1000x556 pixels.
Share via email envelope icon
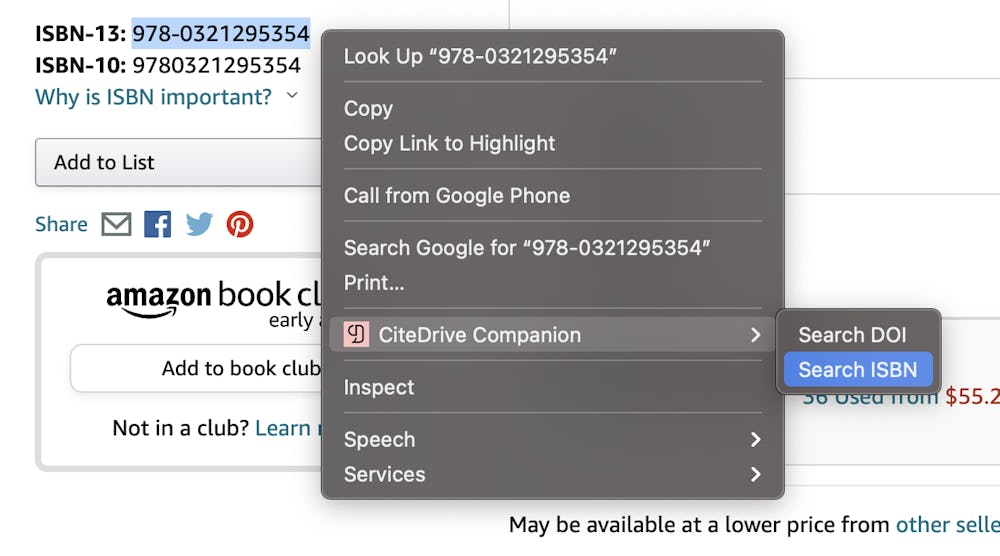(116, 224)
